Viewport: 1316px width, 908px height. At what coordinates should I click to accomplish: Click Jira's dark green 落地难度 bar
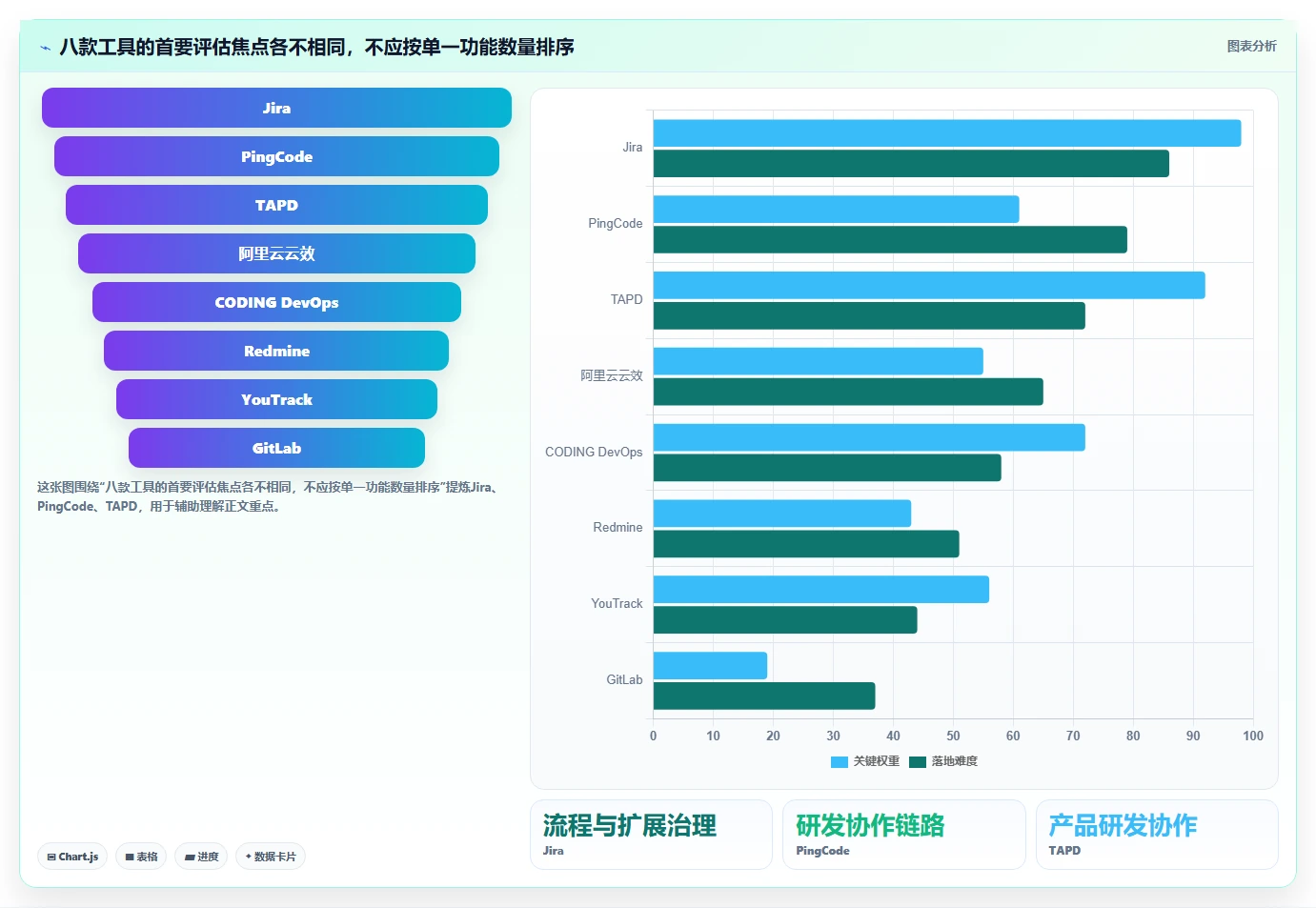coord(911,164)
